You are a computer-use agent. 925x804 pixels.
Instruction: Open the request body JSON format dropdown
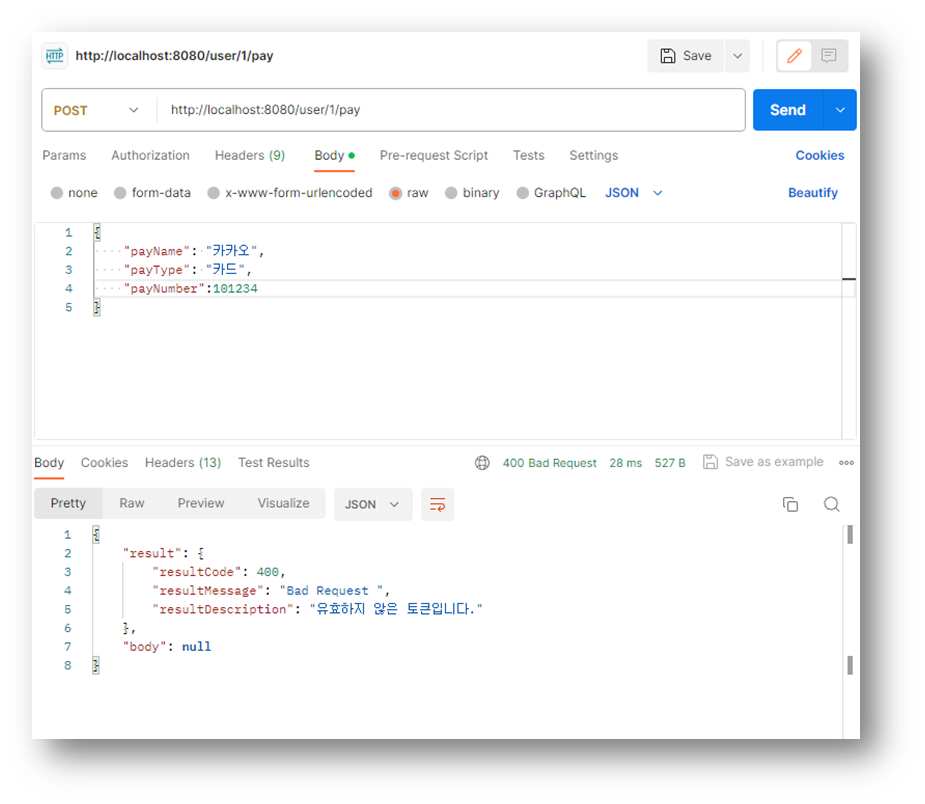click(x=634, y=193)
